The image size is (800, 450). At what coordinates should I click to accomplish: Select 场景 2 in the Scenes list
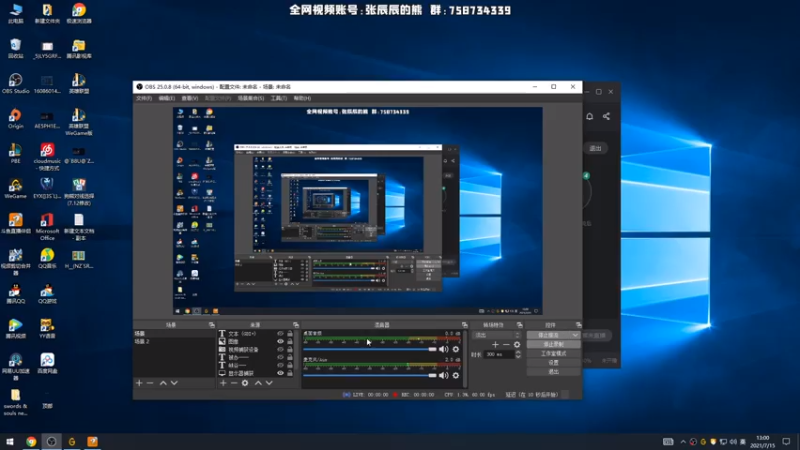click(174, 341)
